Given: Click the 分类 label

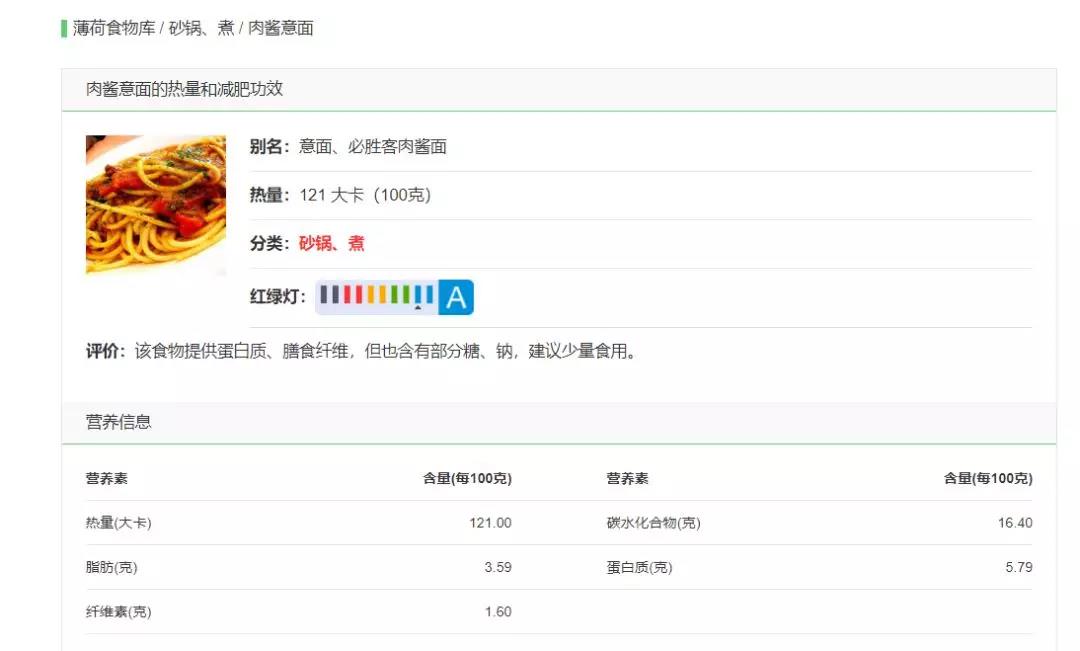Looking at the screenshot, I should (270, 243).
